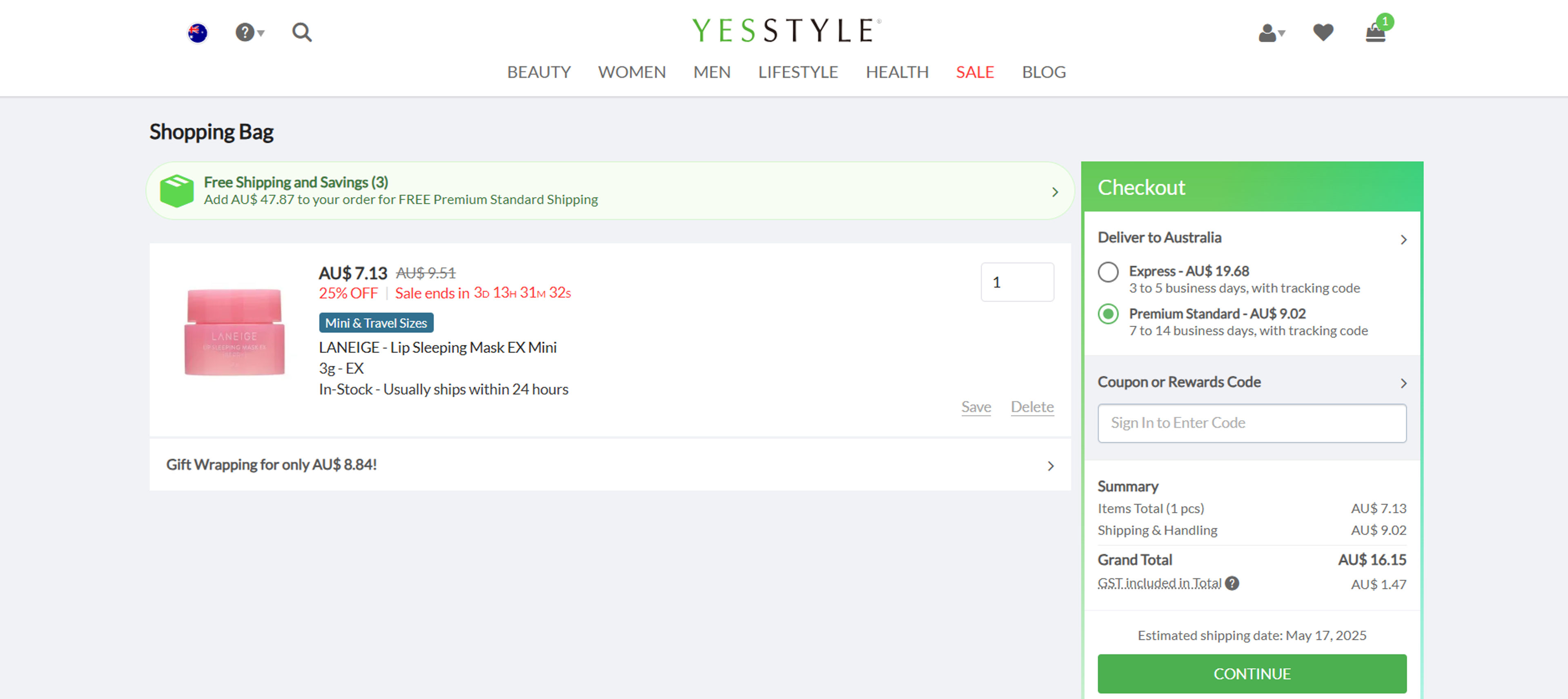Open the HEALTH menu
Viewport: 1568px width, 699px height.
(897, 72)
